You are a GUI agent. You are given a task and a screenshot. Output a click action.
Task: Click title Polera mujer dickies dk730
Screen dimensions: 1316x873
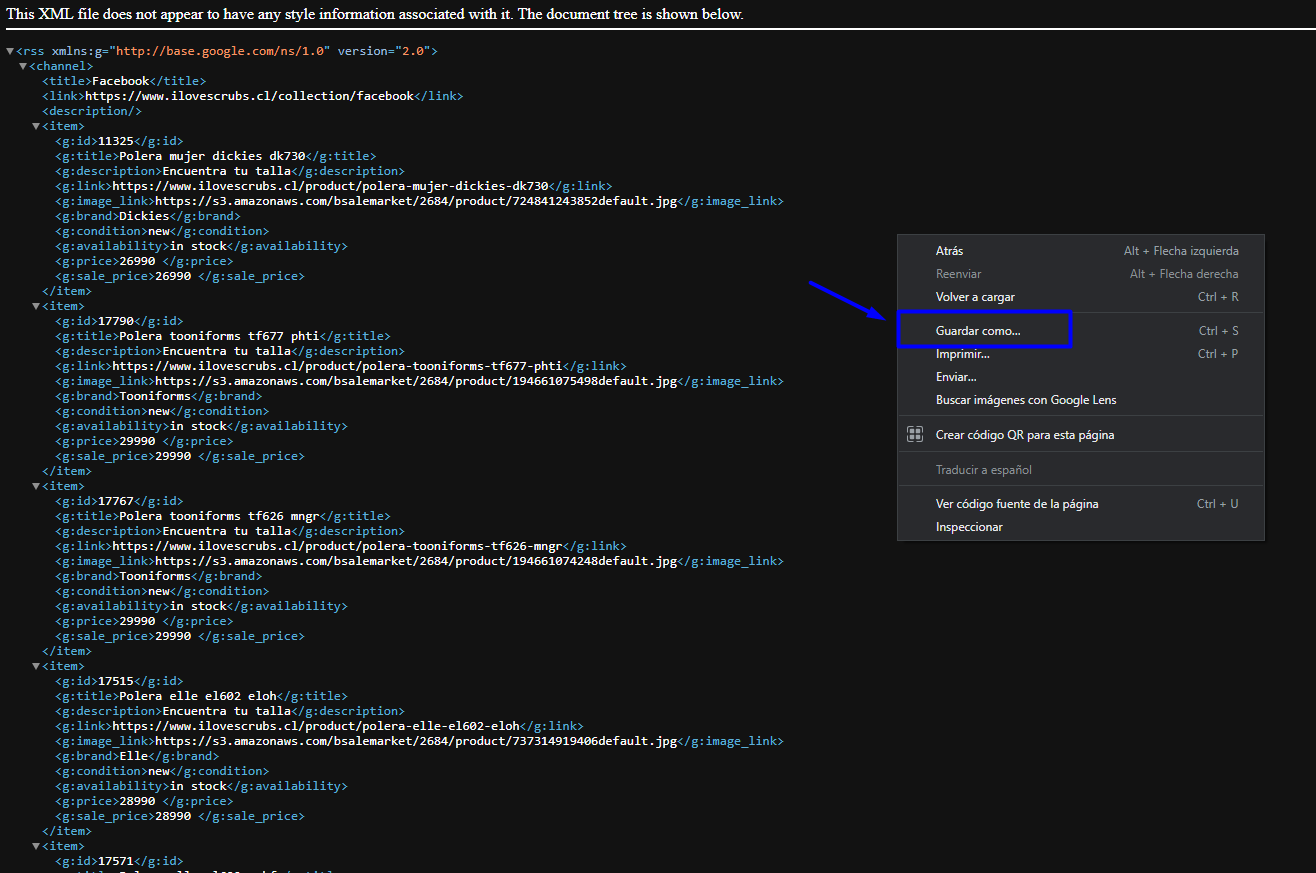[212, 156]
